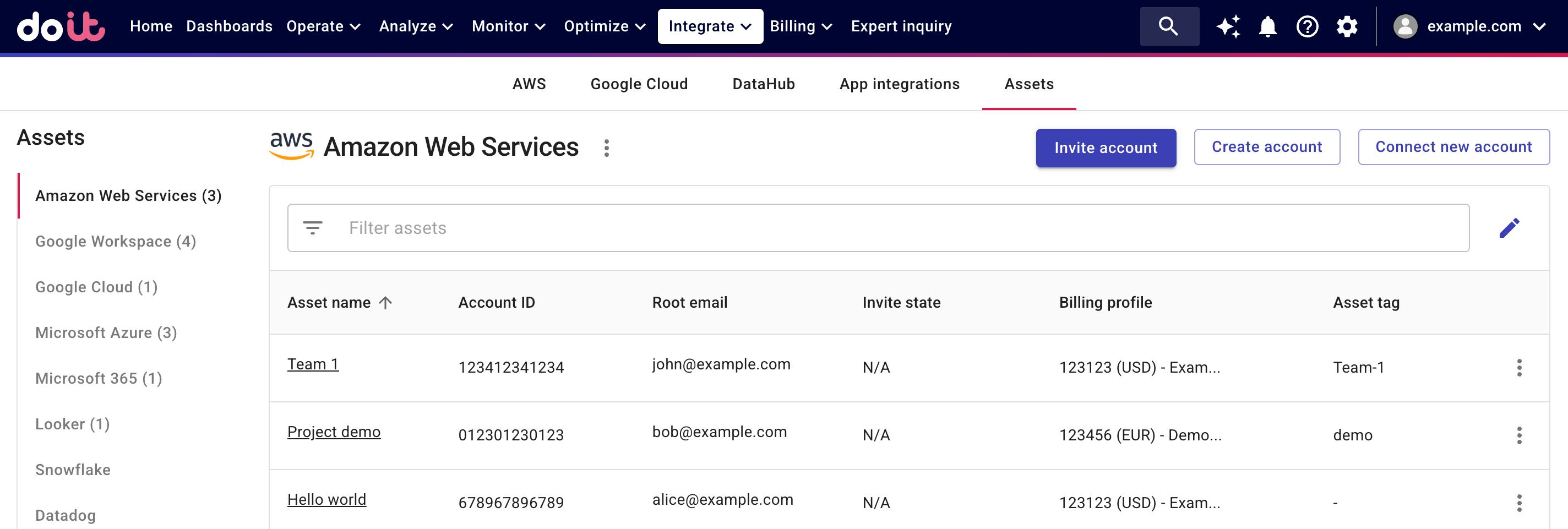This screenshot has height=529, width=1568.
Task: Switch to the DataHub tab
Action: pyautogui.click(x=763, y=84)
